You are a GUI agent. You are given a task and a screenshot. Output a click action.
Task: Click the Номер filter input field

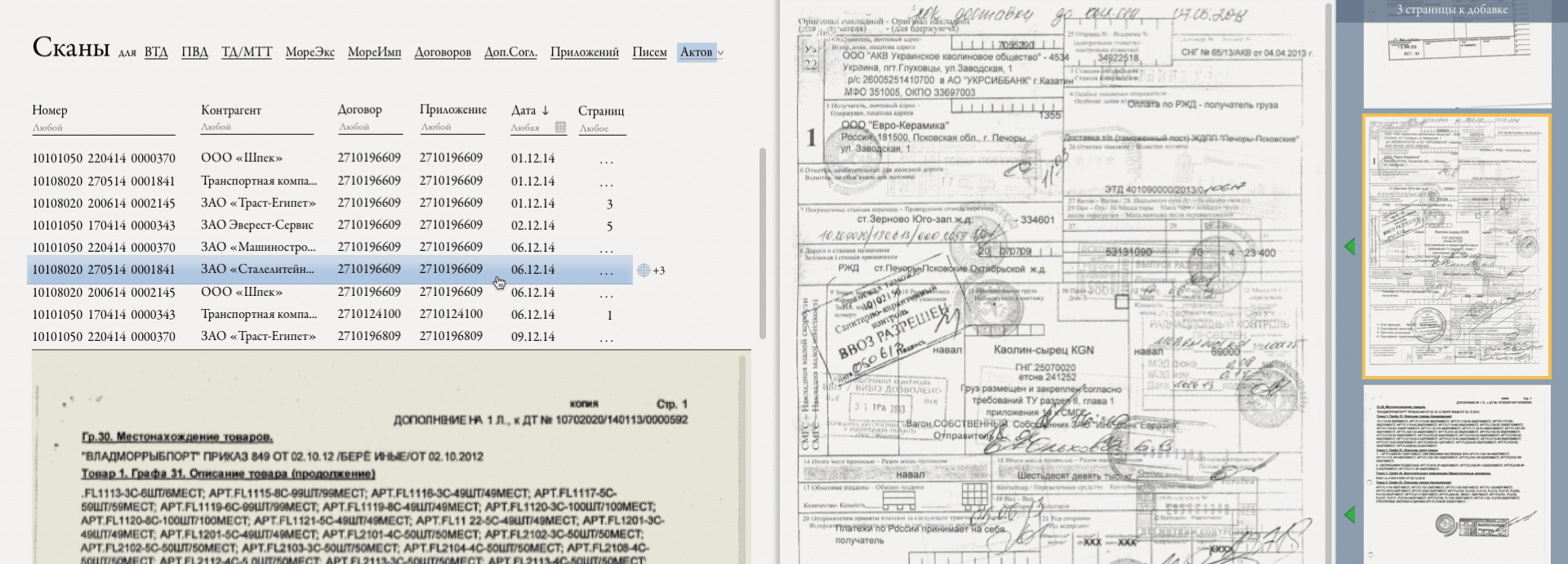click(103, 128)
